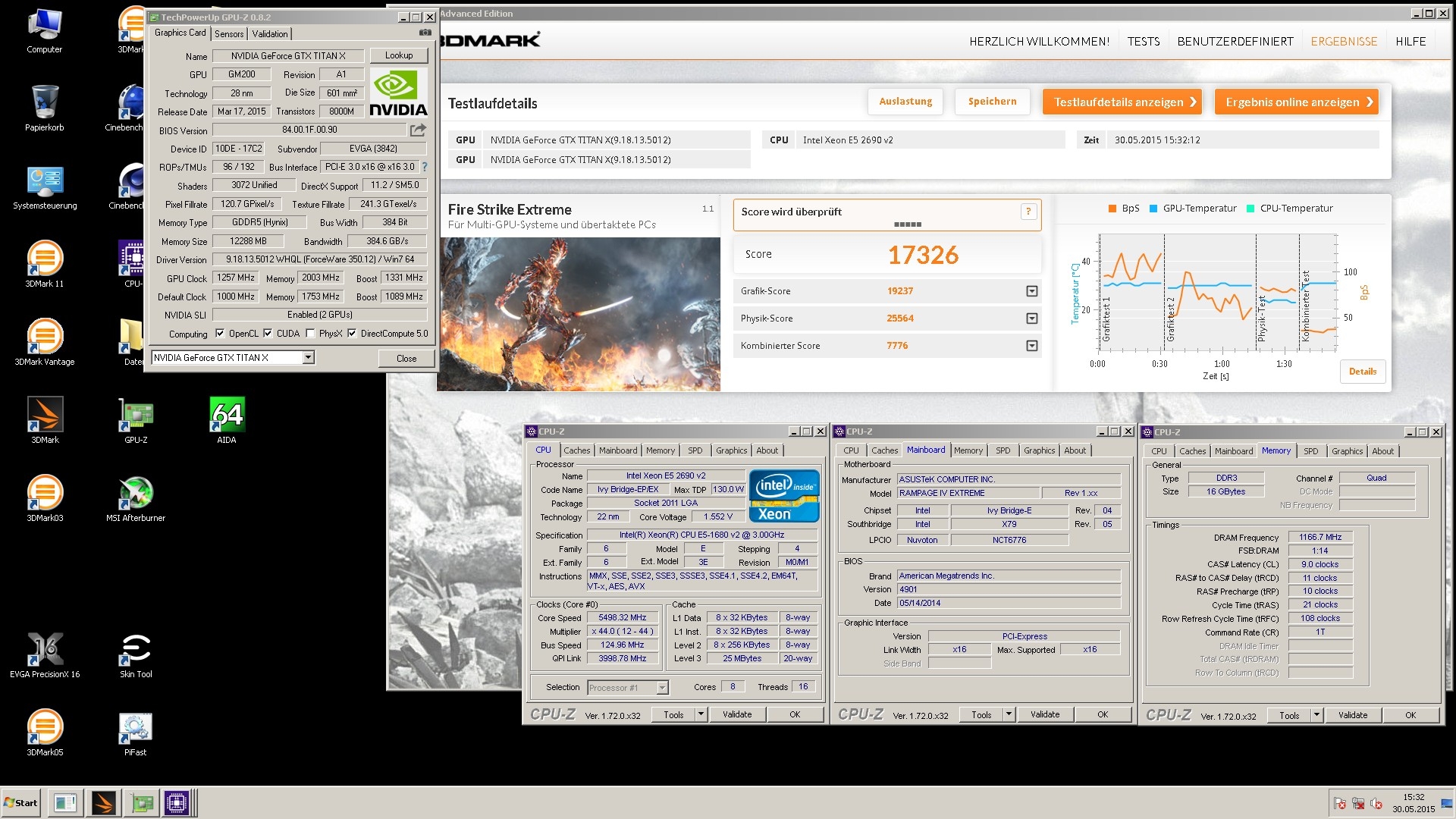This screenshot has width=1456, height=819.
Task: Open the HILFE menu in 3DMark
Action: (1410, 42)
